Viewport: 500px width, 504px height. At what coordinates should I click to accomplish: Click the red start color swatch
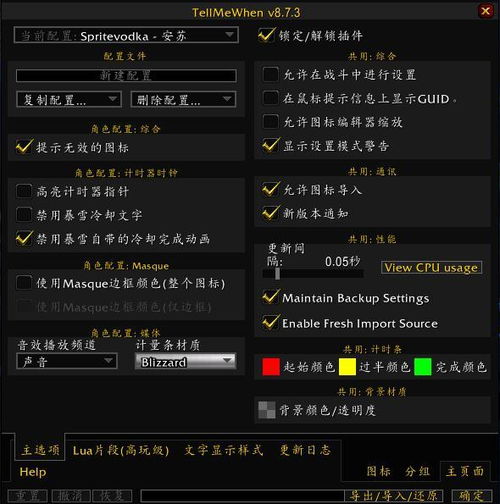point(271,367)
